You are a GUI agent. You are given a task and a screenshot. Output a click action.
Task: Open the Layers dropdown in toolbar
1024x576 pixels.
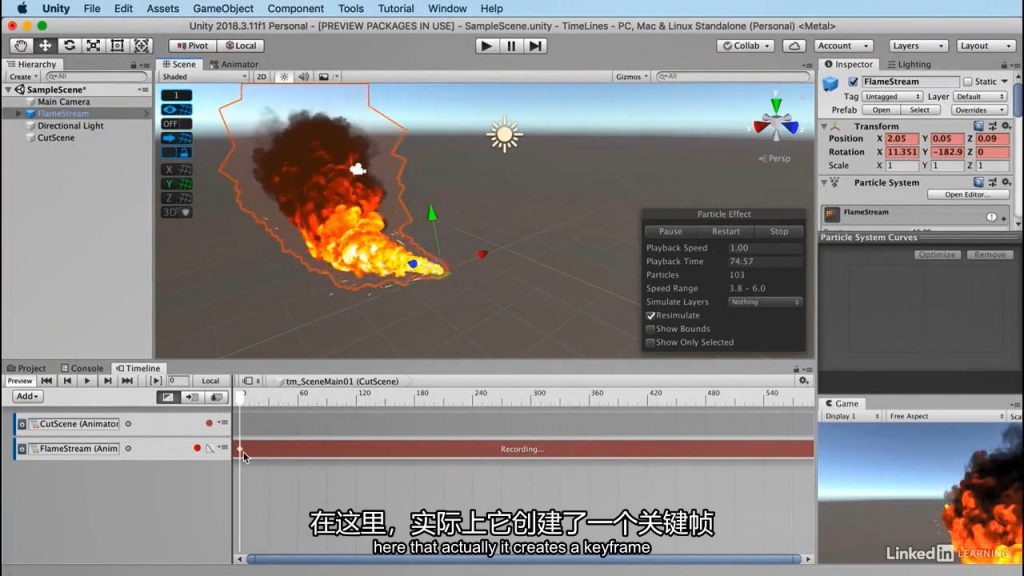click(918, 46)
